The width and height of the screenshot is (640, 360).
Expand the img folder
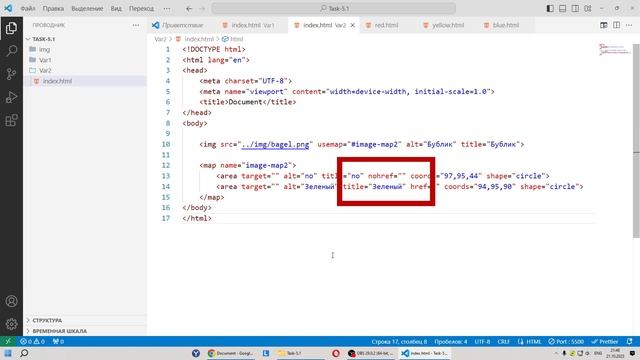point(85,49)
